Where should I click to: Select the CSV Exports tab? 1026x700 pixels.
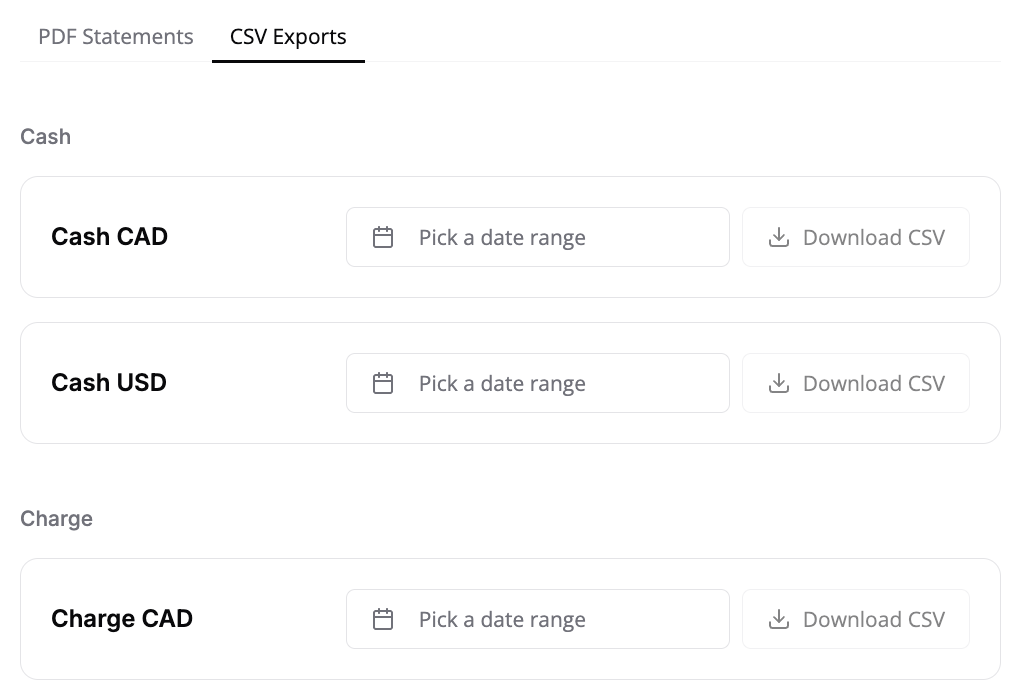click(288, 37)
